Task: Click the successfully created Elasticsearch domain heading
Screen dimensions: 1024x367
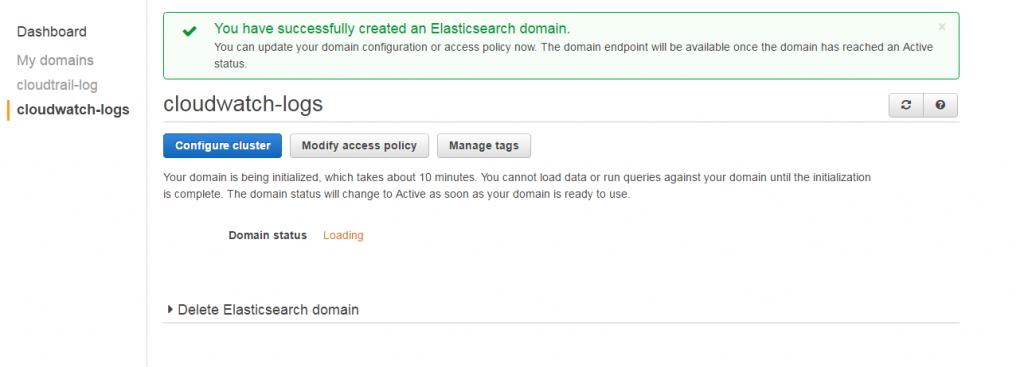Action: coord(392,29)
